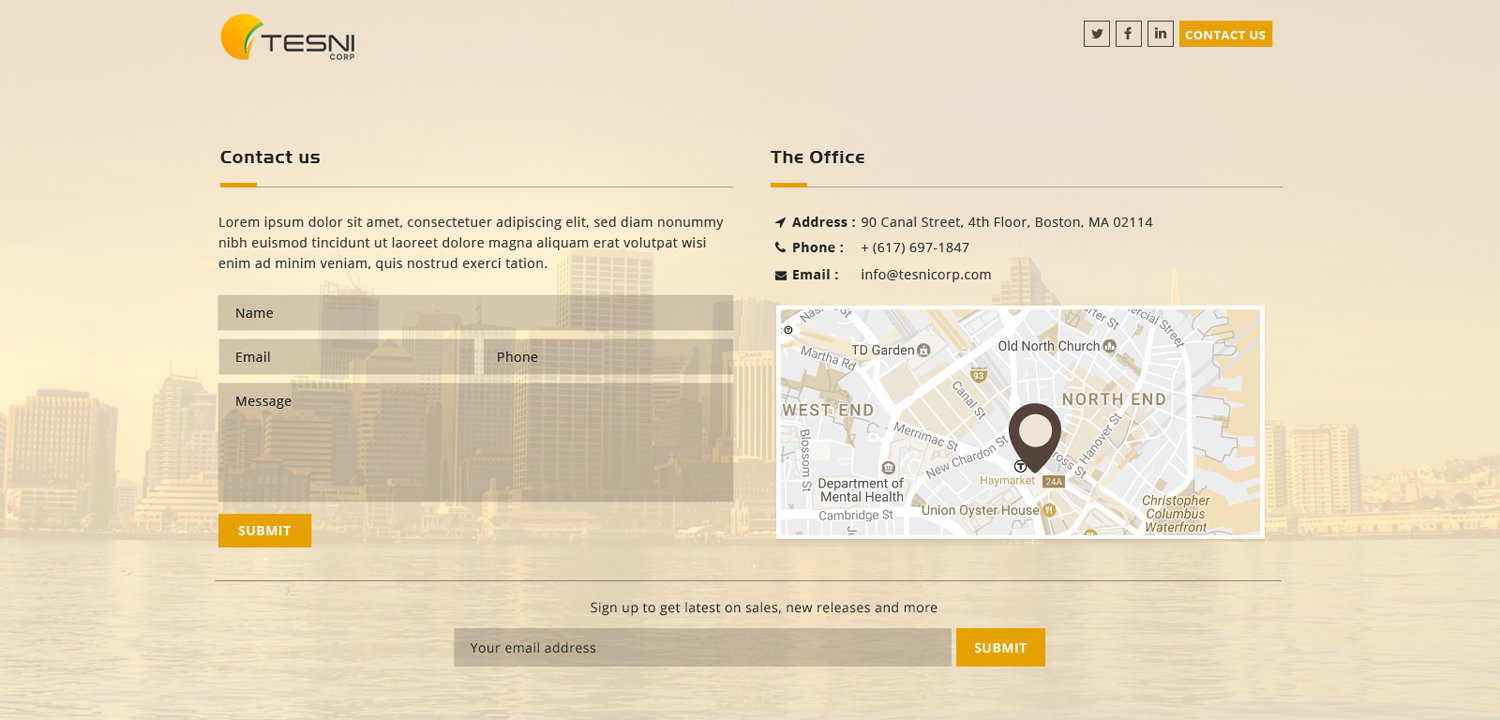Click the Union Oyster House restaurant marker
Image resolution: width=1500 pixels, height=720 pixels.
click(x=1049, y=510)
